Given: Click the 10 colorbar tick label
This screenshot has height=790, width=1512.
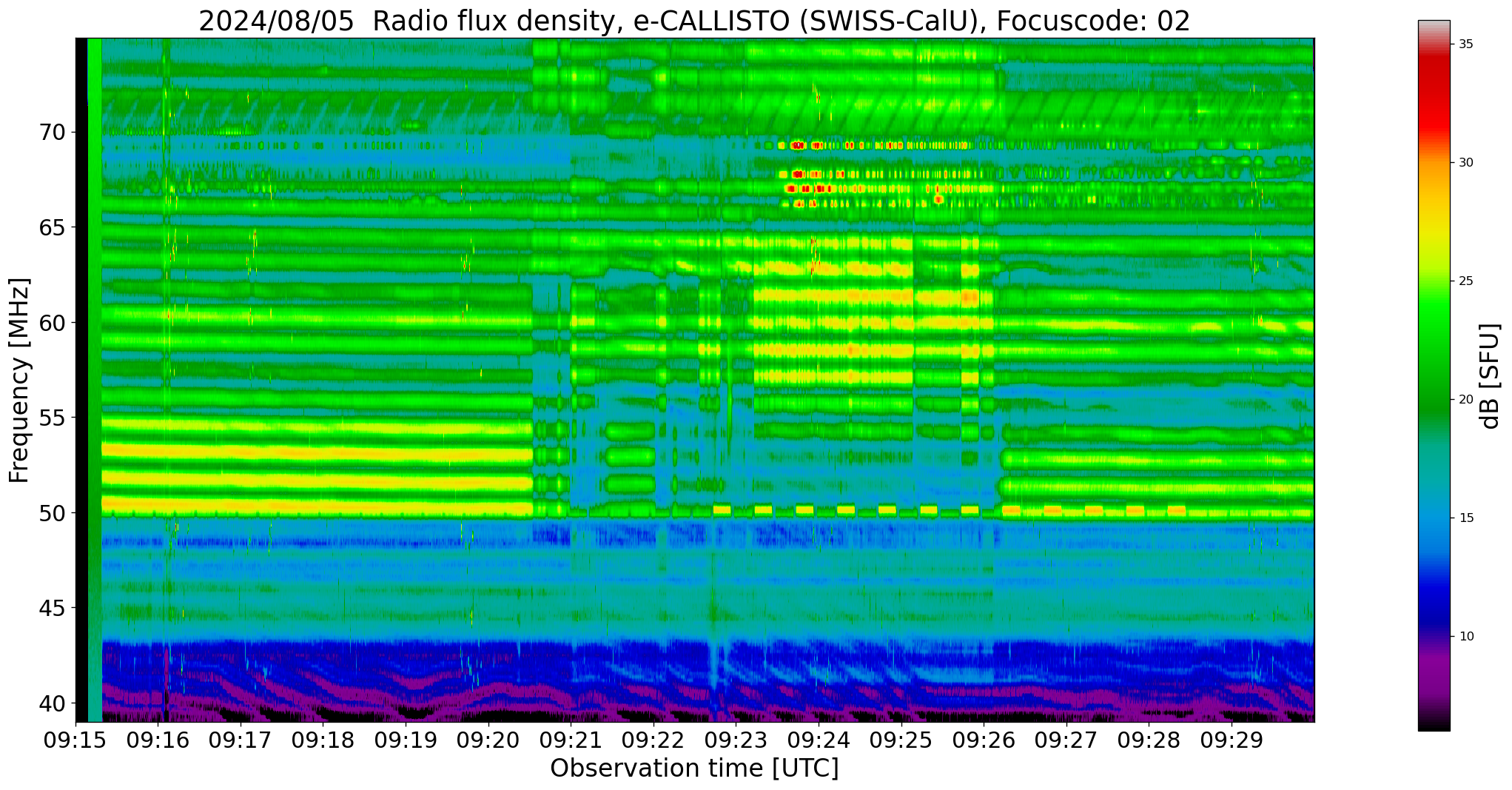Looking at the screenshot, I should 1465,636.
